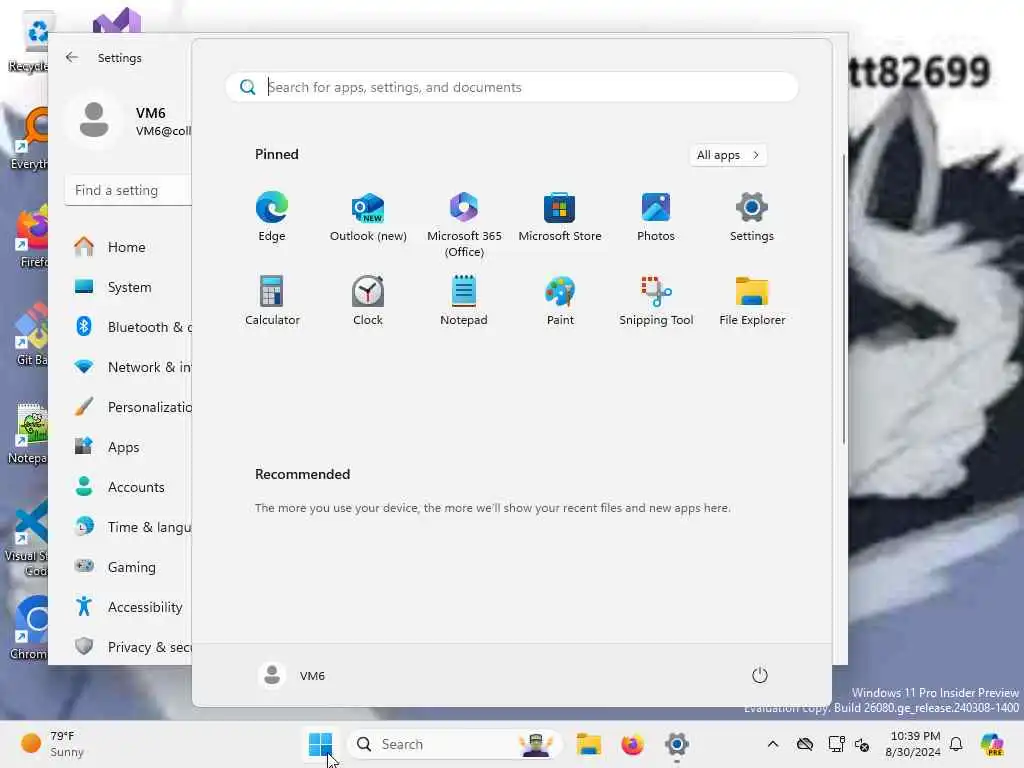
Task: Launch Outlook (new) pinned app
Action: pos(368,217)
